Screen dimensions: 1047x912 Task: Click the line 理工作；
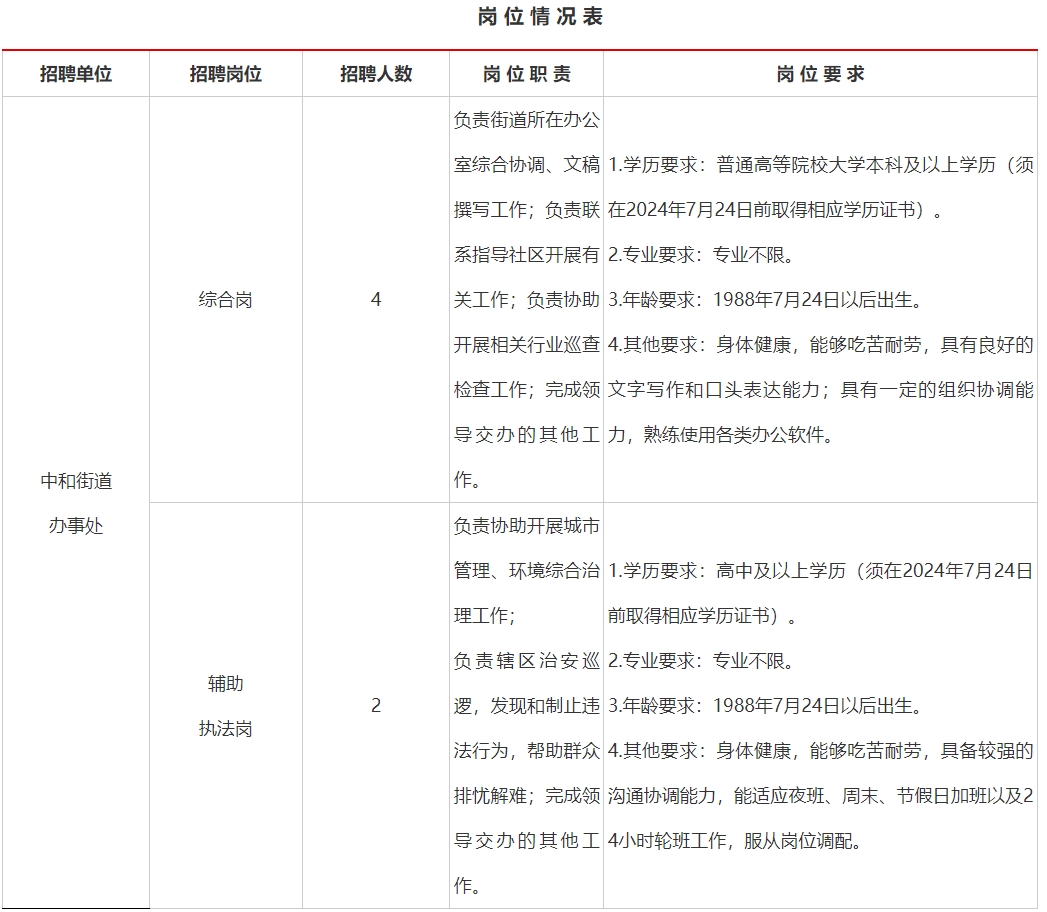point(485,616)
